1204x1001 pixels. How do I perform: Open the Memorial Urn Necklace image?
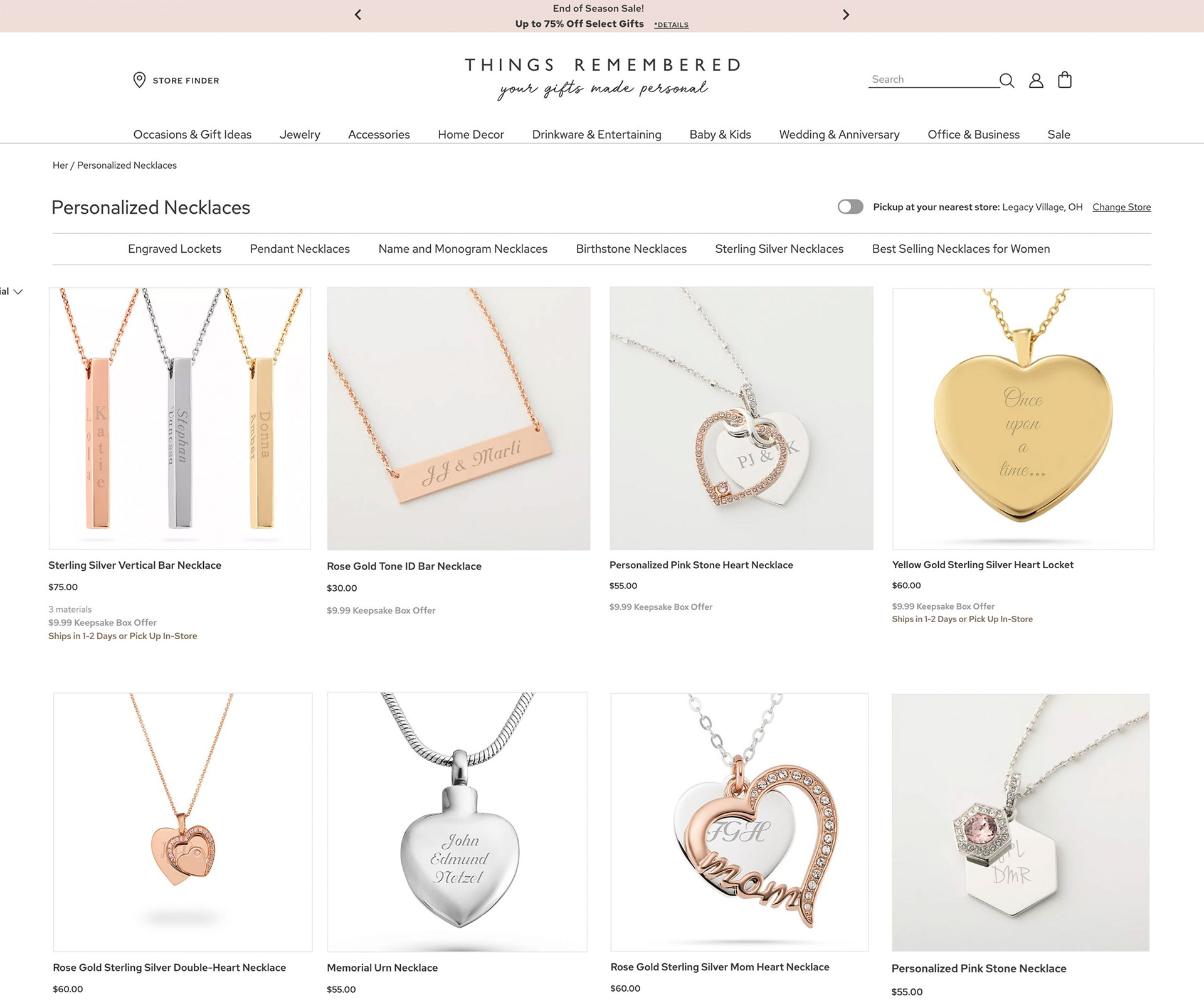click(457, 822)
